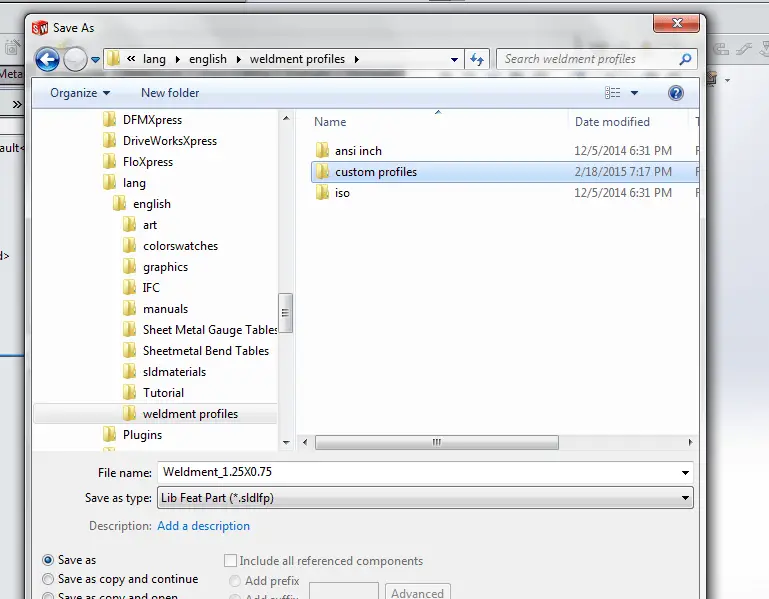Select 'Save as copy and continue' radio button
The width and height of the screenshot is (769, 599).
click(x=48, y=579)
